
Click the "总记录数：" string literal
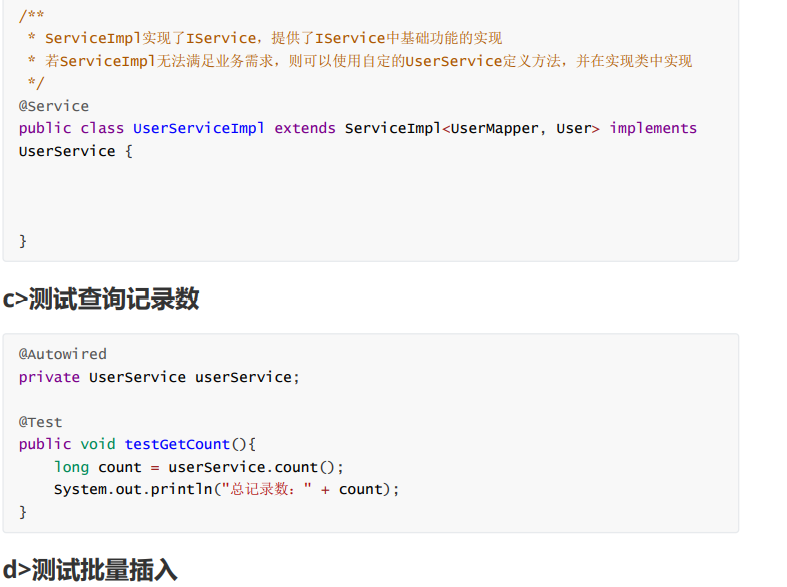point(266,489)
